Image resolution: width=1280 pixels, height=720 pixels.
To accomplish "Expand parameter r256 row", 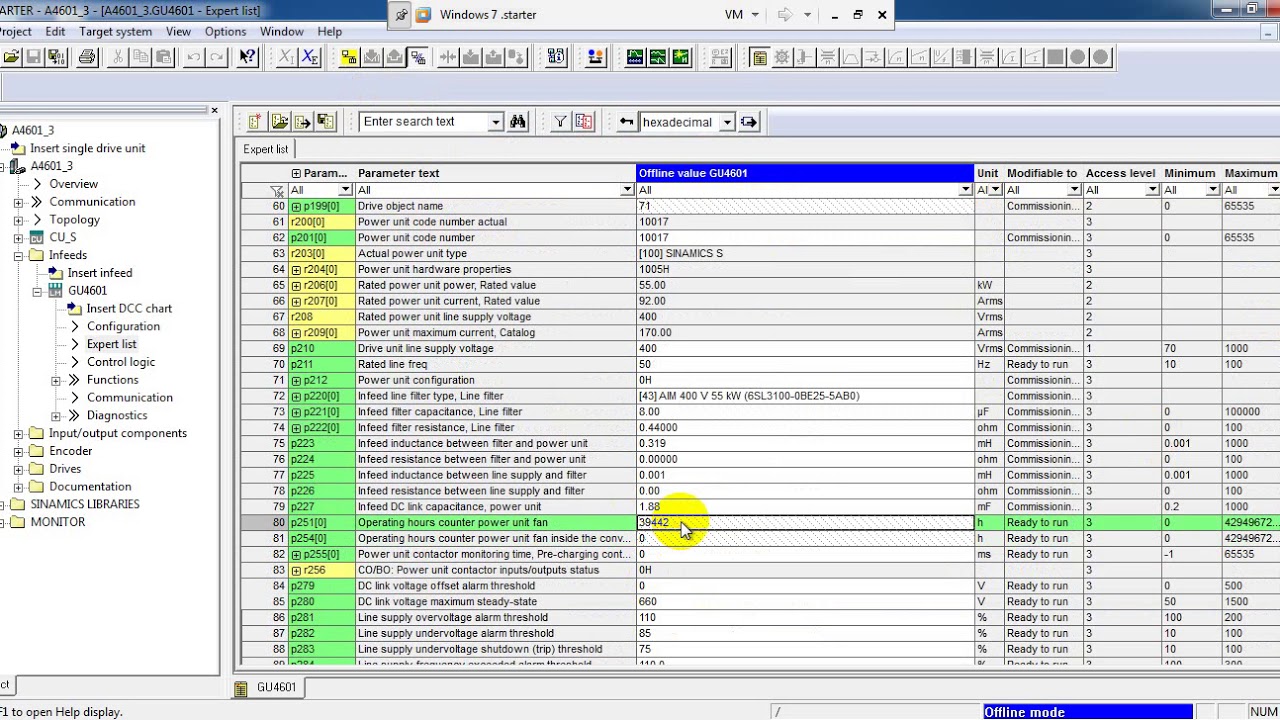I will pyautogui.click(x=296, y=570).
